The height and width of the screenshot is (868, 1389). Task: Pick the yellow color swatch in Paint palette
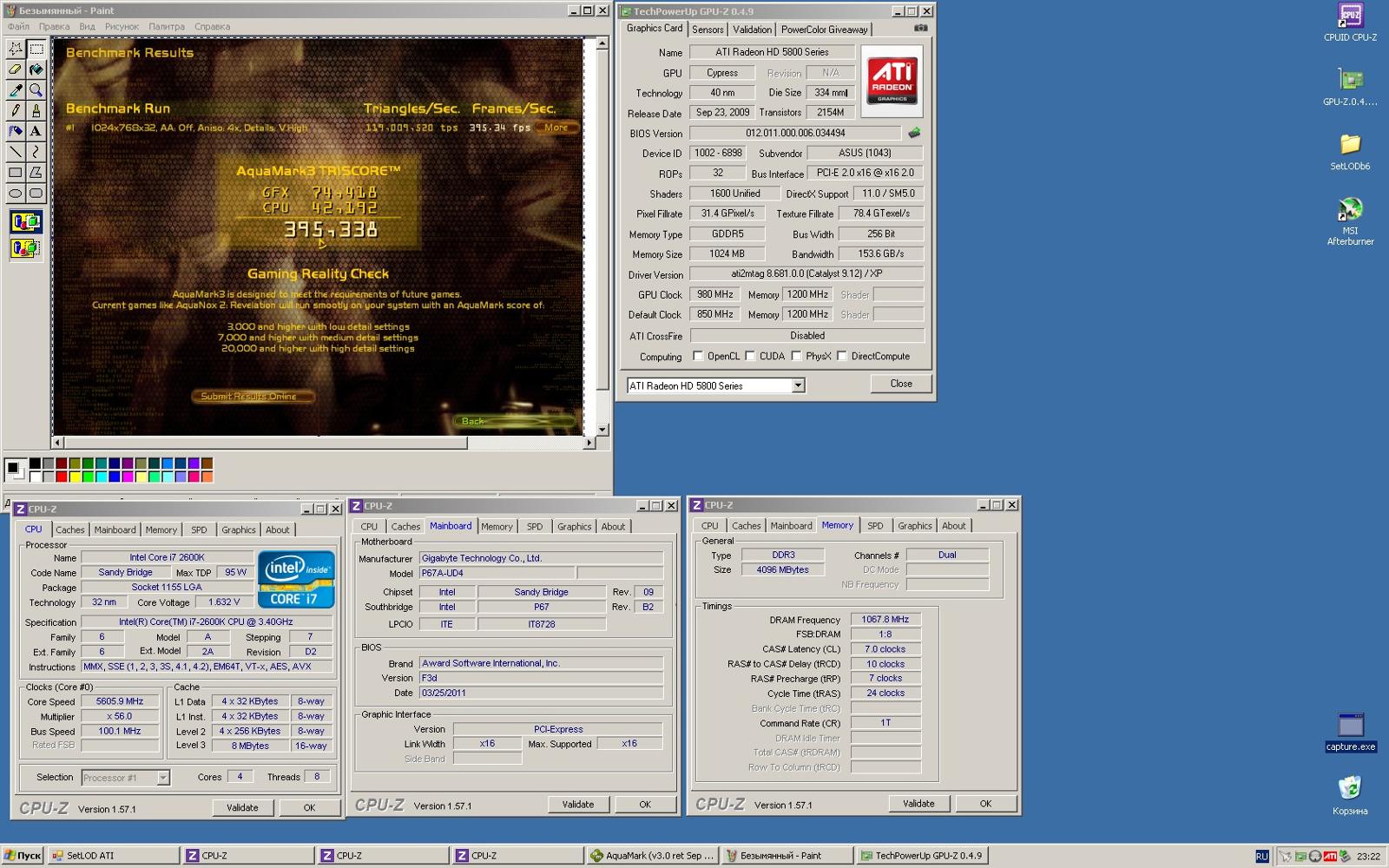(x=75, y=476)
